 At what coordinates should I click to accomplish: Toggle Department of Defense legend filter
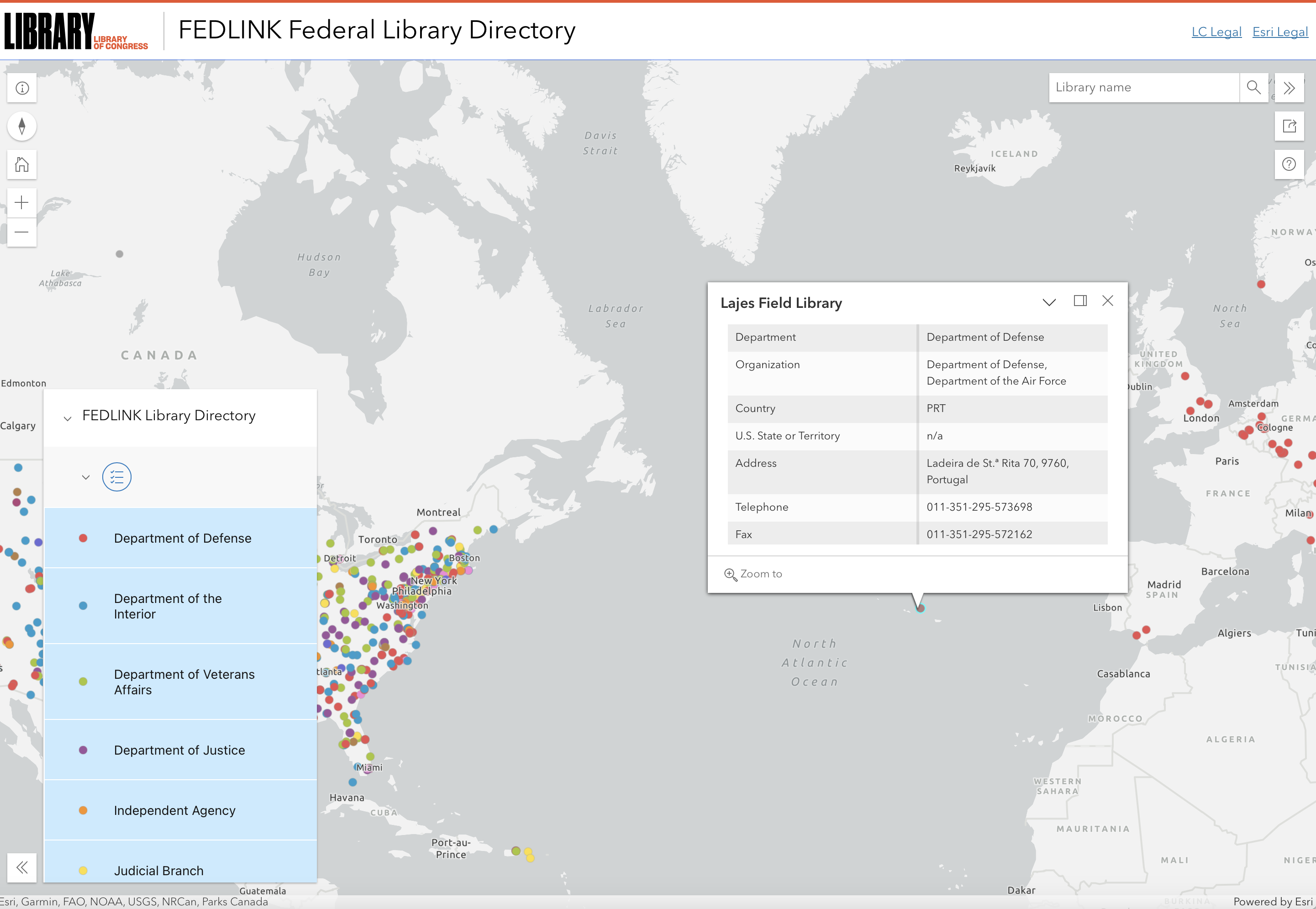(x=182, y=538)
